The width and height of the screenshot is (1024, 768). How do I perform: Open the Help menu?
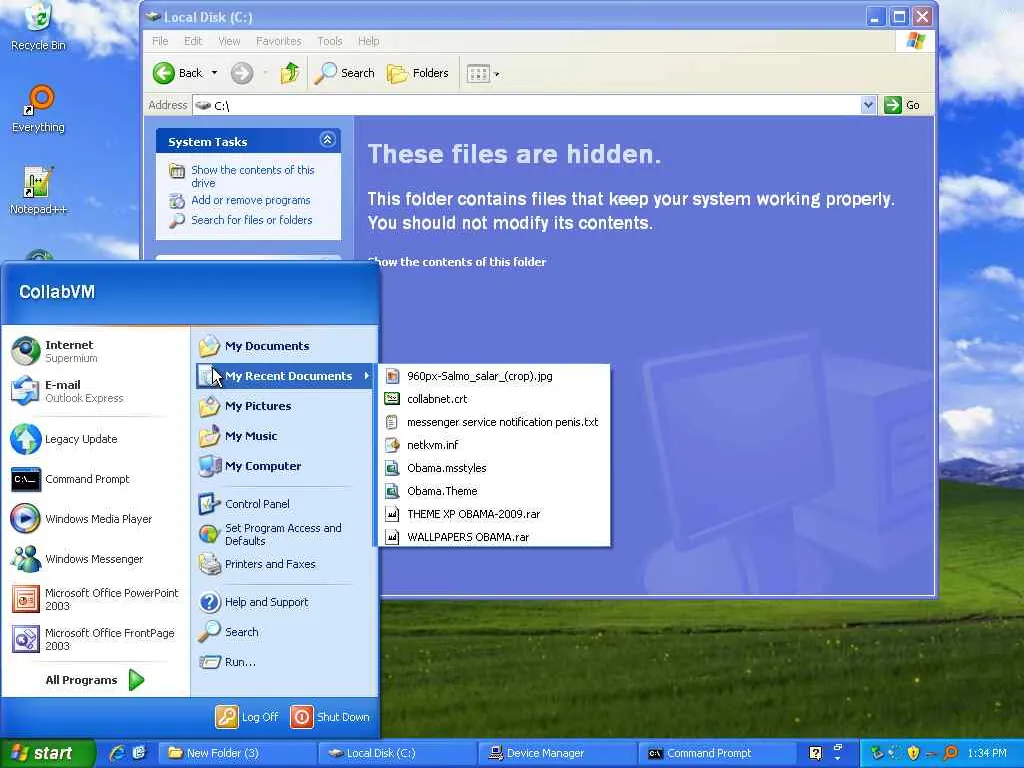[x=368, y=41]
